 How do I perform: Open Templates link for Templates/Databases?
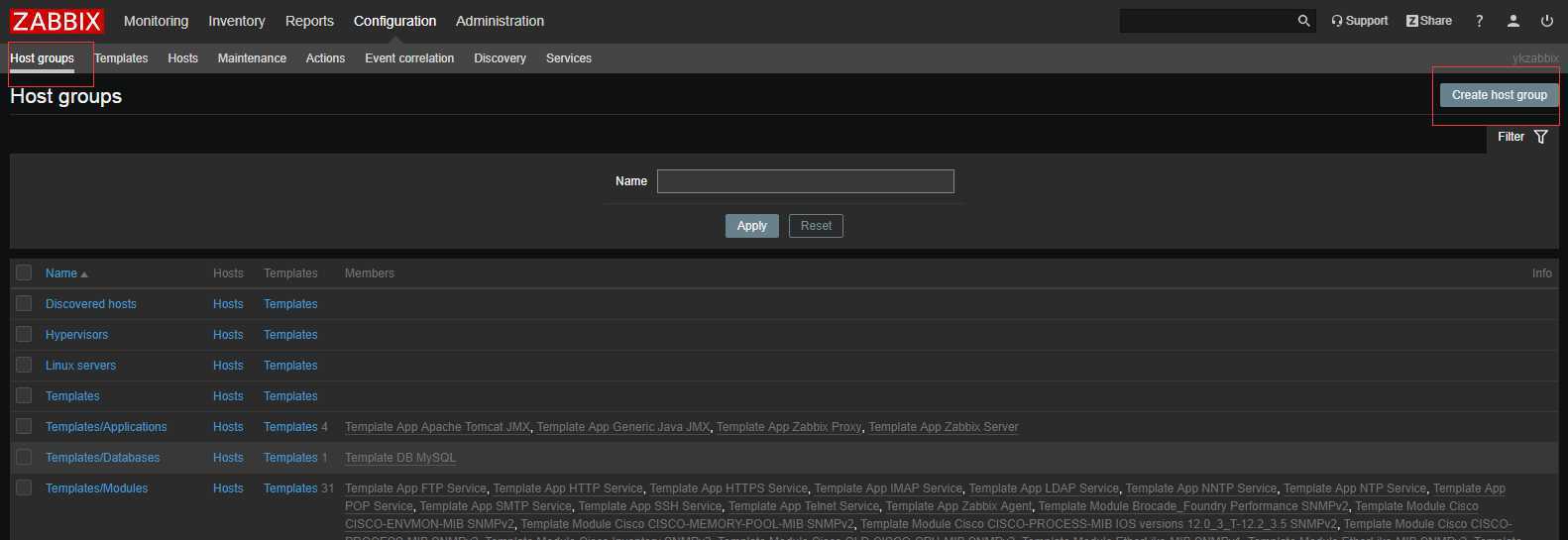pos(290,458)
